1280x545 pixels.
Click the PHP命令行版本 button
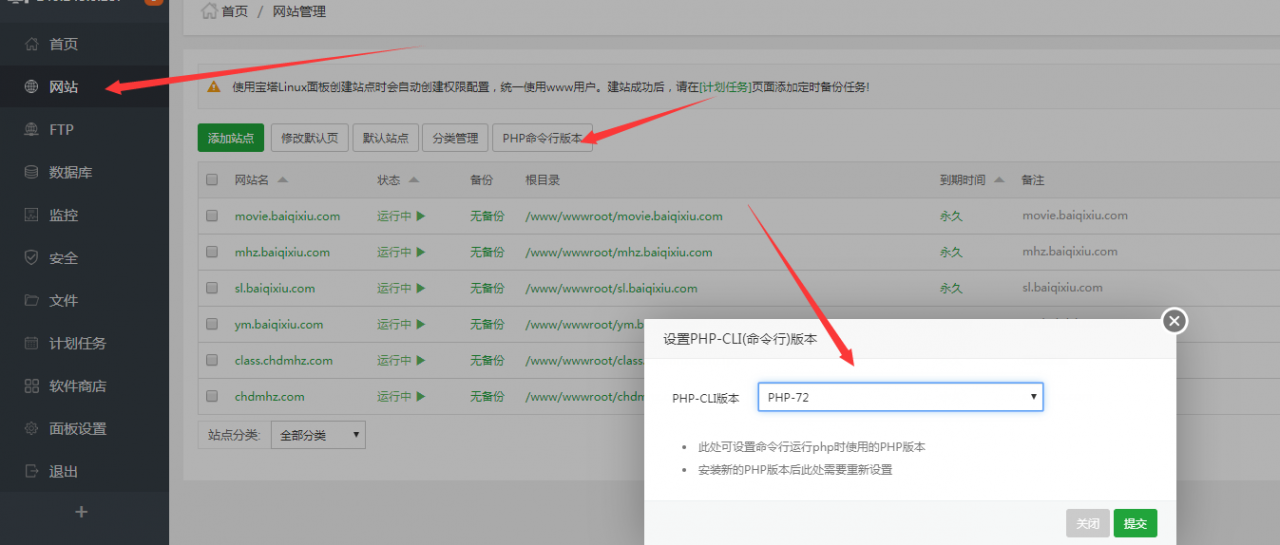coord(542,138)
